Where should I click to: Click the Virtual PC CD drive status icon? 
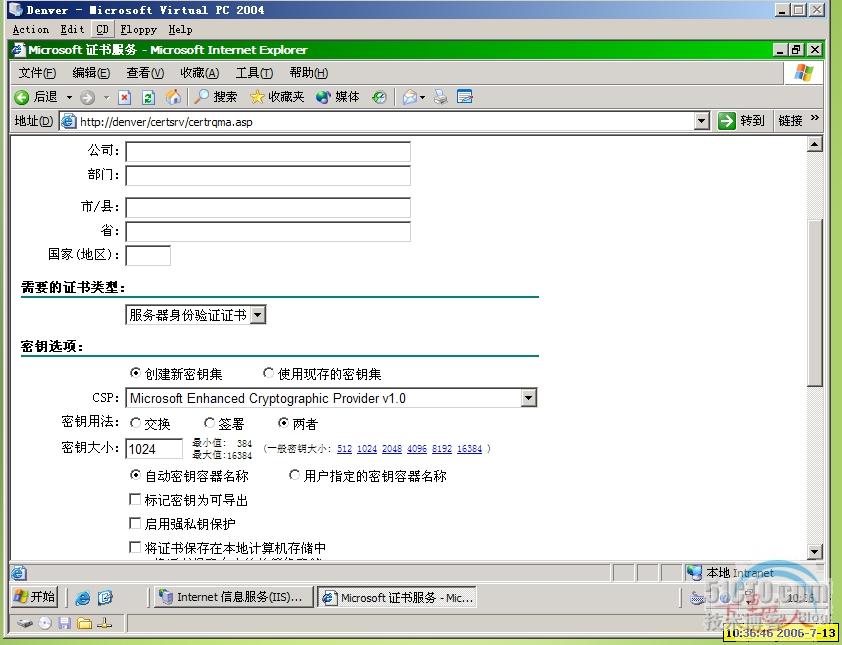point(45,624)
